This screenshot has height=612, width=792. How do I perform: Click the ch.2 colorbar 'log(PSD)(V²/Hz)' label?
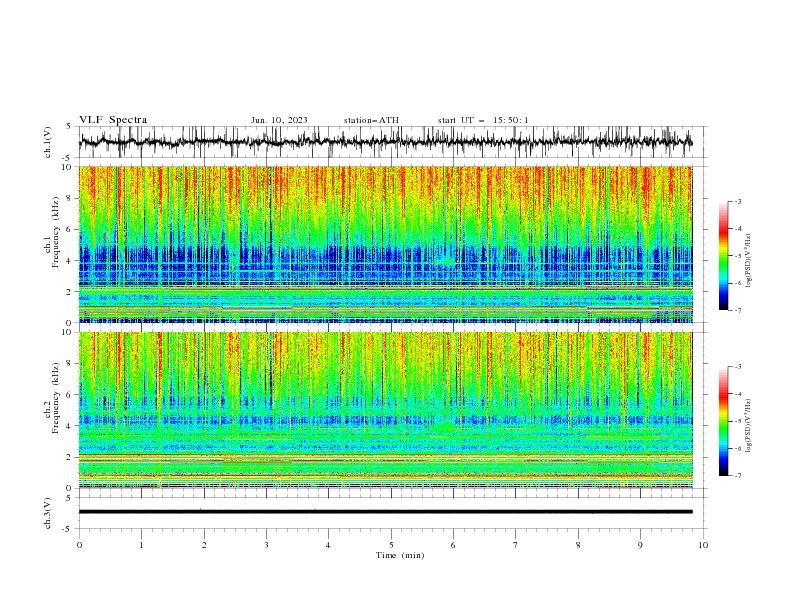[748, 425]
